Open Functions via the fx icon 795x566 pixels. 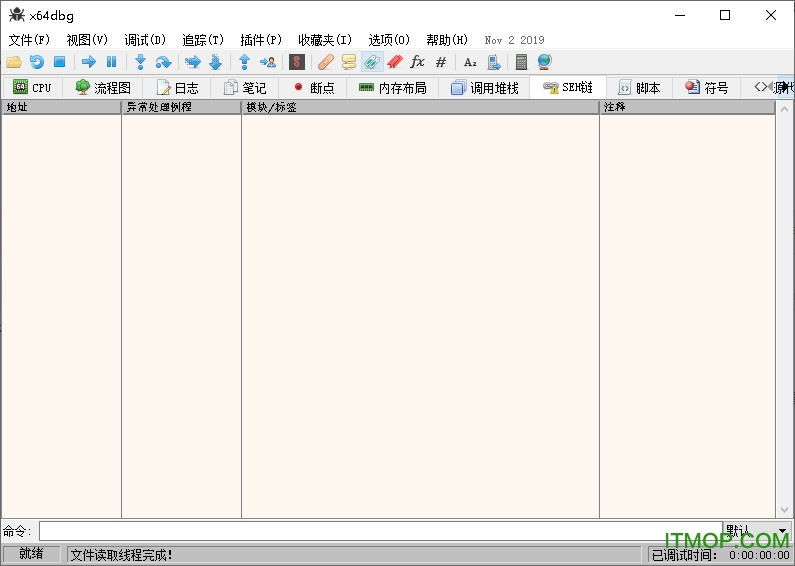pyautogui.click(x=417, y=62)
